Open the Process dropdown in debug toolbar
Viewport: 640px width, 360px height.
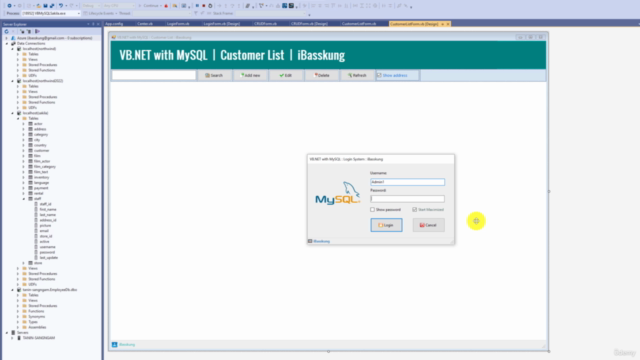pyautogui.click(x=78, y=13)
